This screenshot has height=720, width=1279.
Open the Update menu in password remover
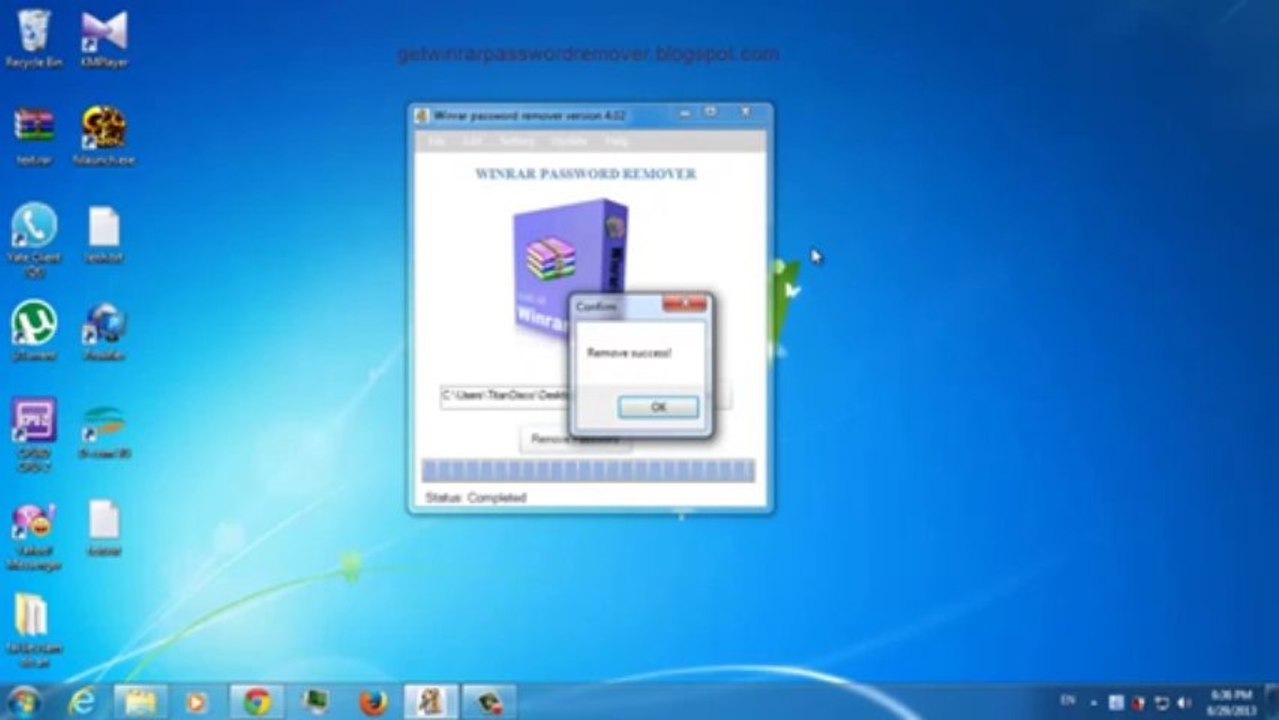coord(569,142)
